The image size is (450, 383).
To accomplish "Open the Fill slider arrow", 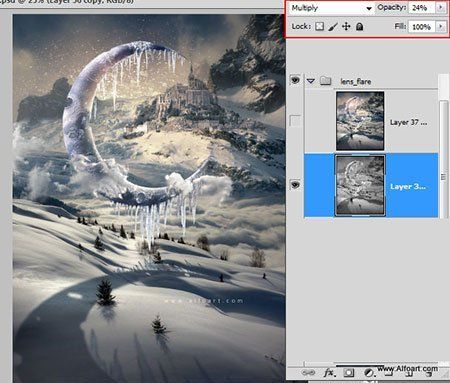I will [441, 27].
